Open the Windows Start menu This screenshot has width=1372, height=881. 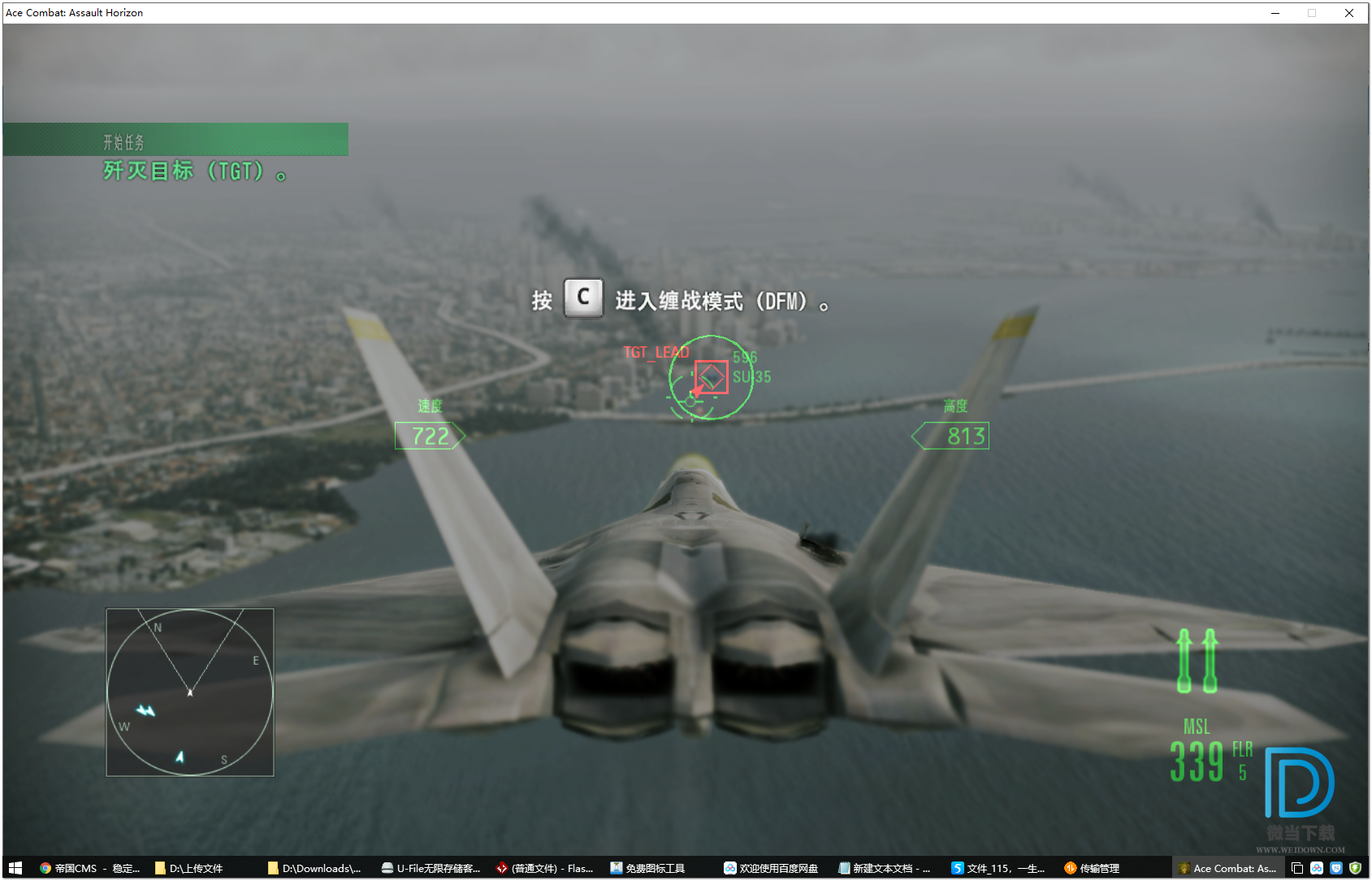tap(15, 868)
